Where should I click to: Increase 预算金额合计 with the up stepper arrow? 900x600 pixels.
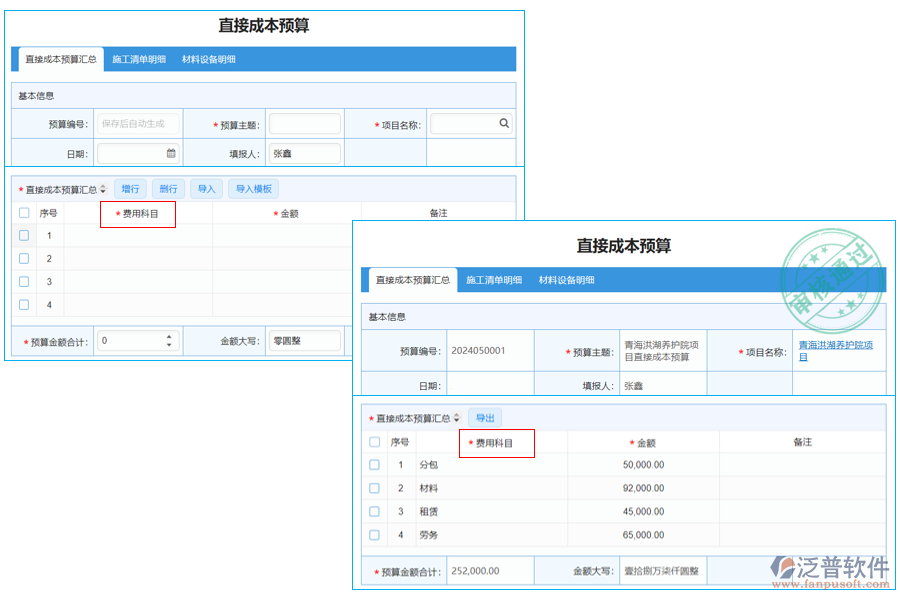pos(168,335)
